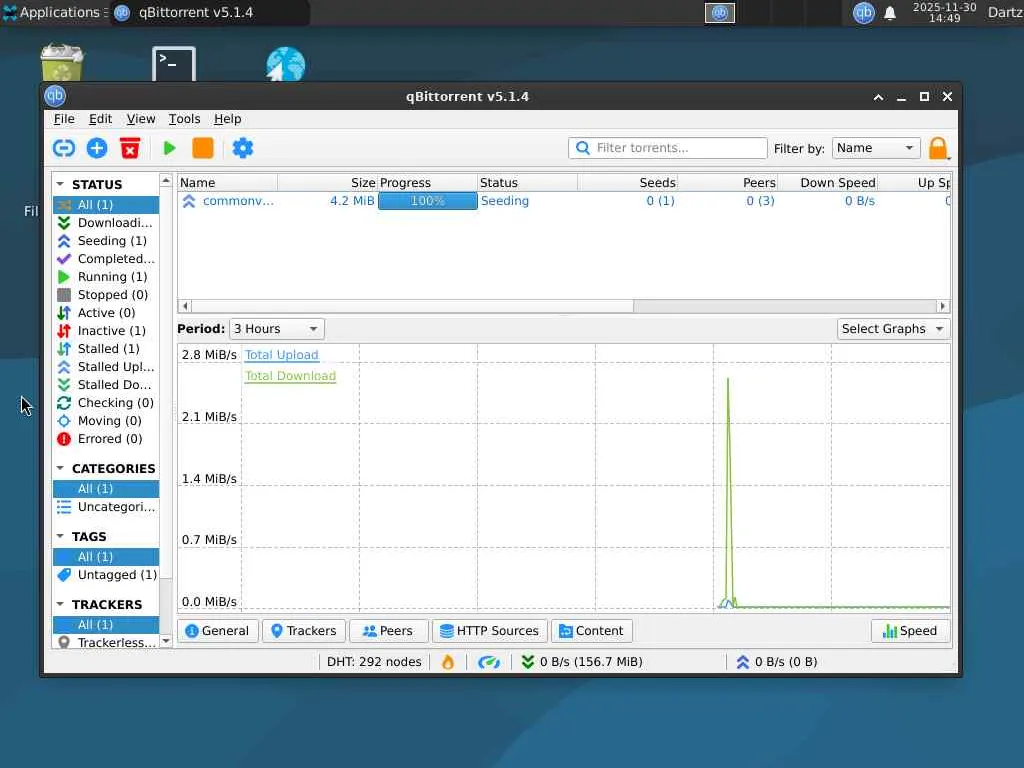The width and height of the screenshot is (1024, 768).
Task: Collapse the TAGS section
Action: coord(60,536)
